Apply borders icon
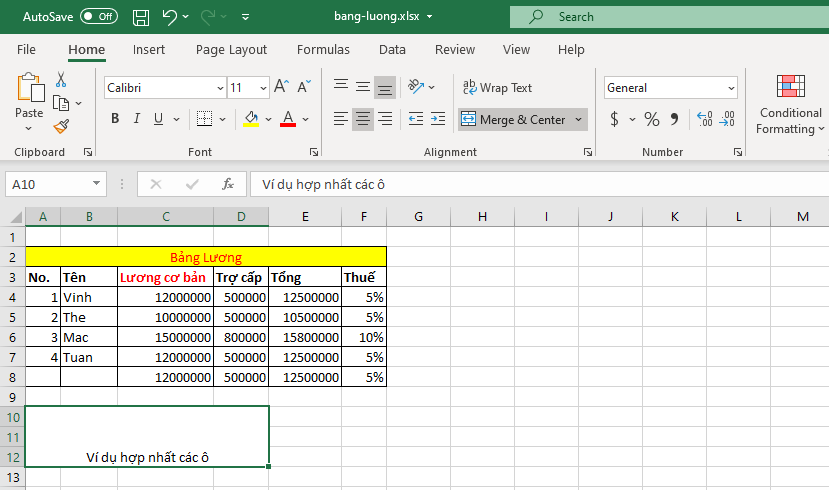This screenshot has height=490, width=829. coord(205,118)
